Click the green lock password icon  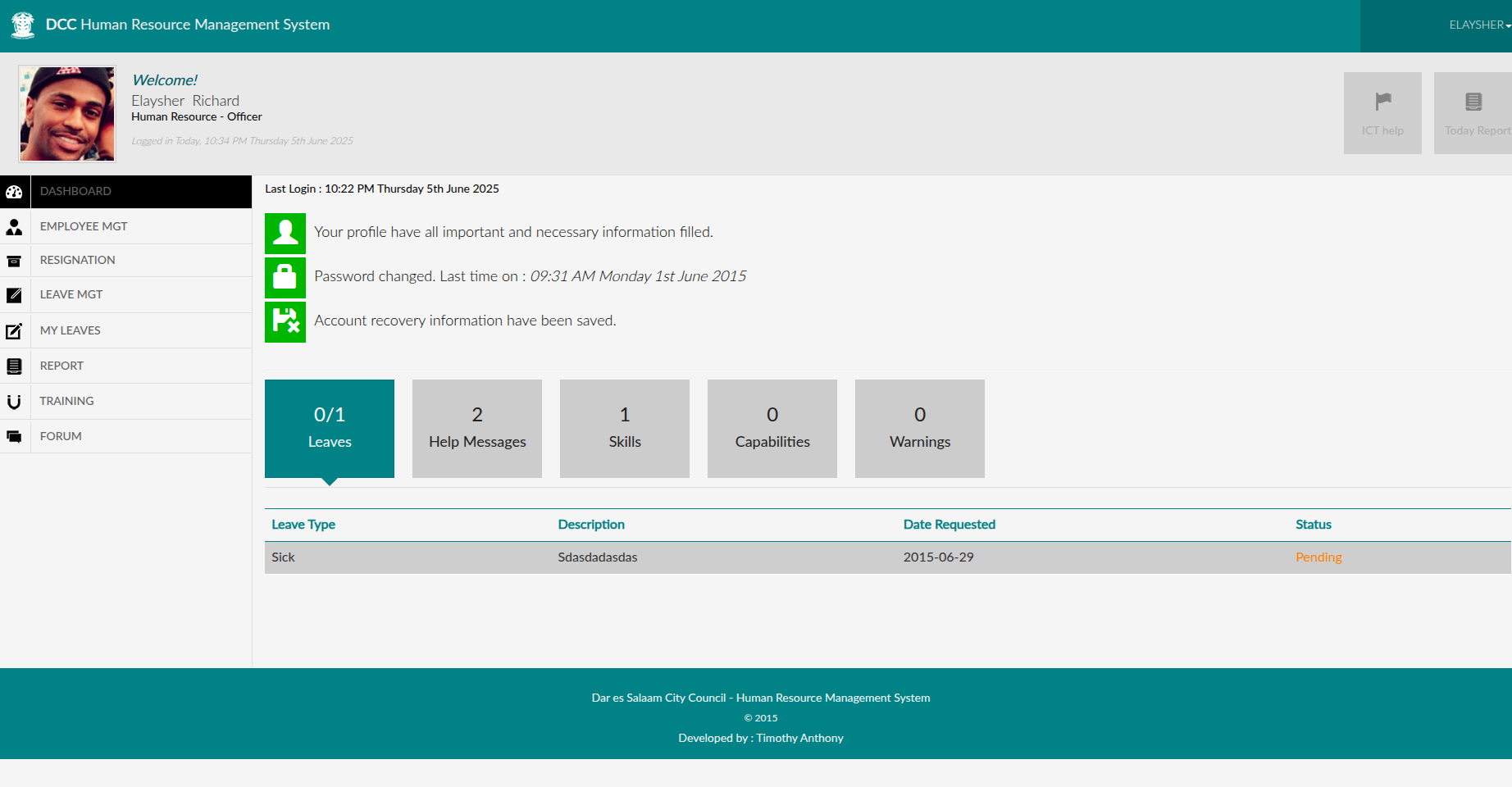pyautogui.click(x=285, y=277)
